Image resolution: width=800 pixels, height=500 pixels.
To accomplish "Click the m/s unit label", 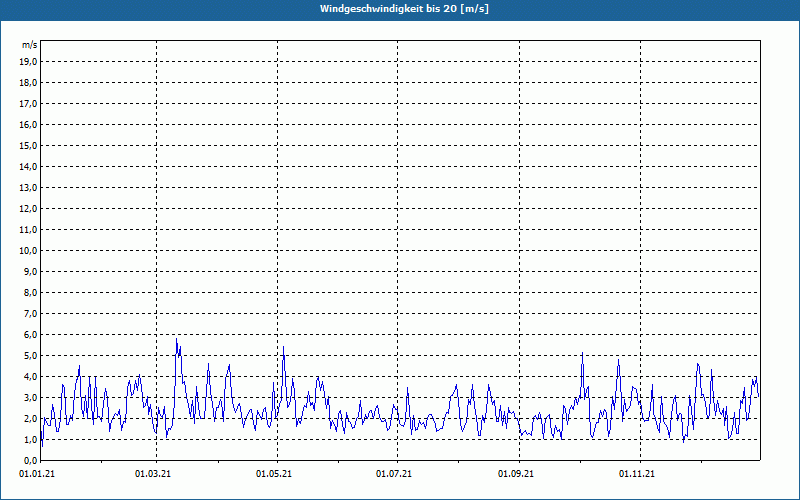I will click(x=30, y=45).
